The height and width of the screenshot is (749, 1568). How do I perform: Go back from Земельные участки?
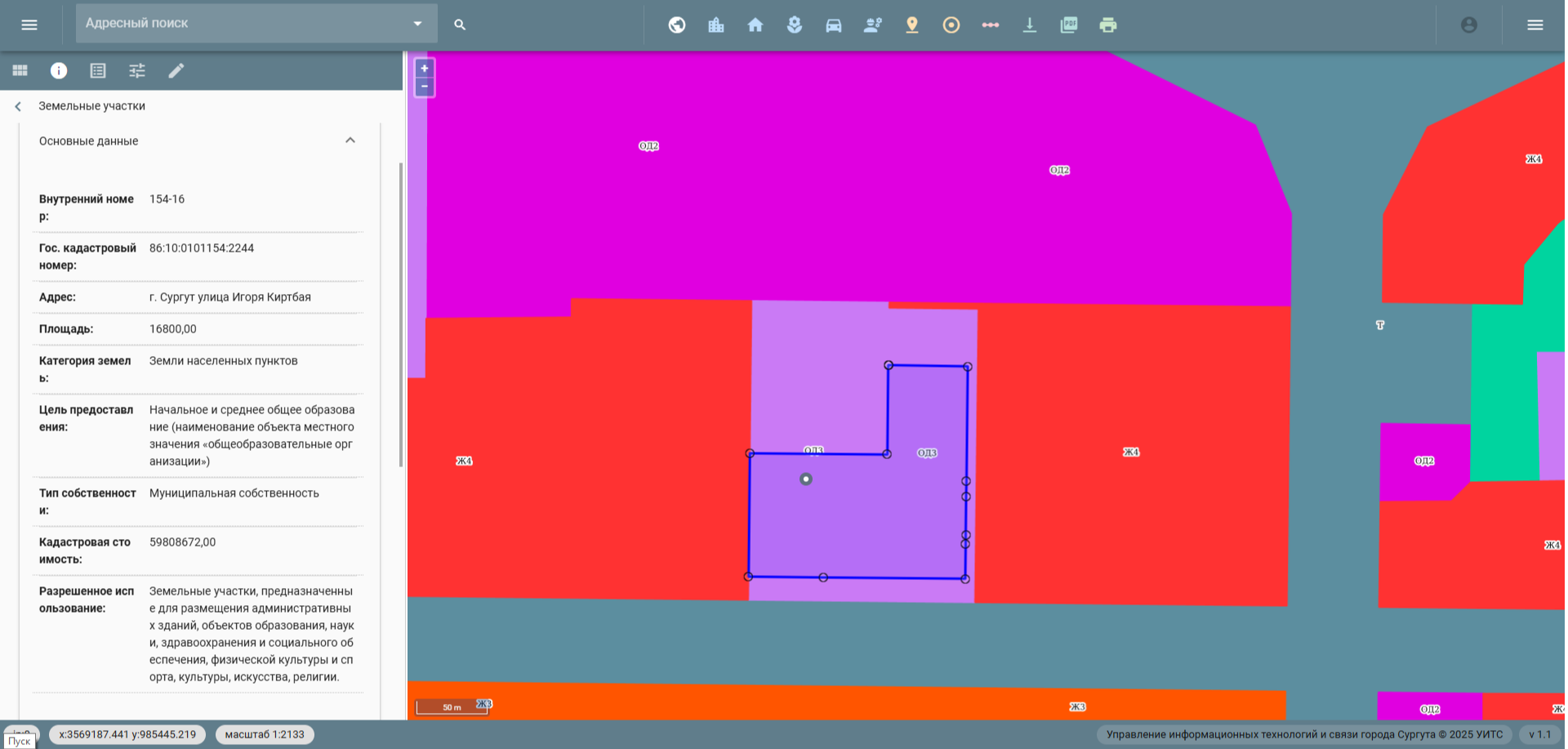point(18,106)
